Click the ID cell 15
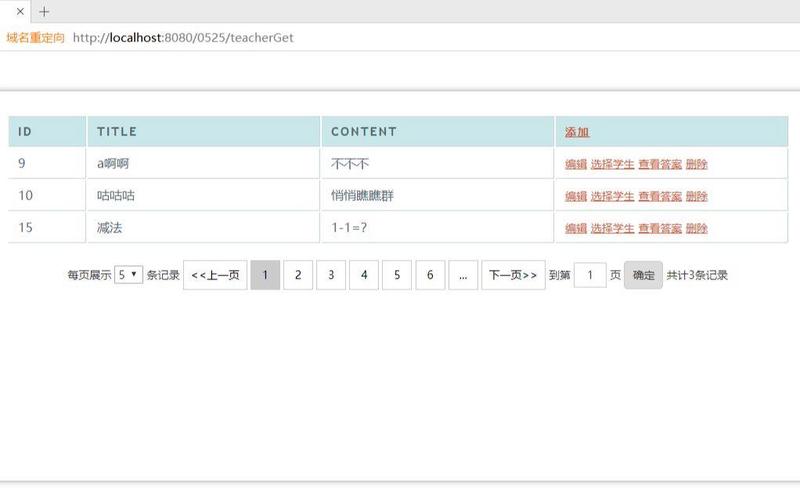Screen dimensions: 800x500 pyautogui.click(x=47, y=228)
